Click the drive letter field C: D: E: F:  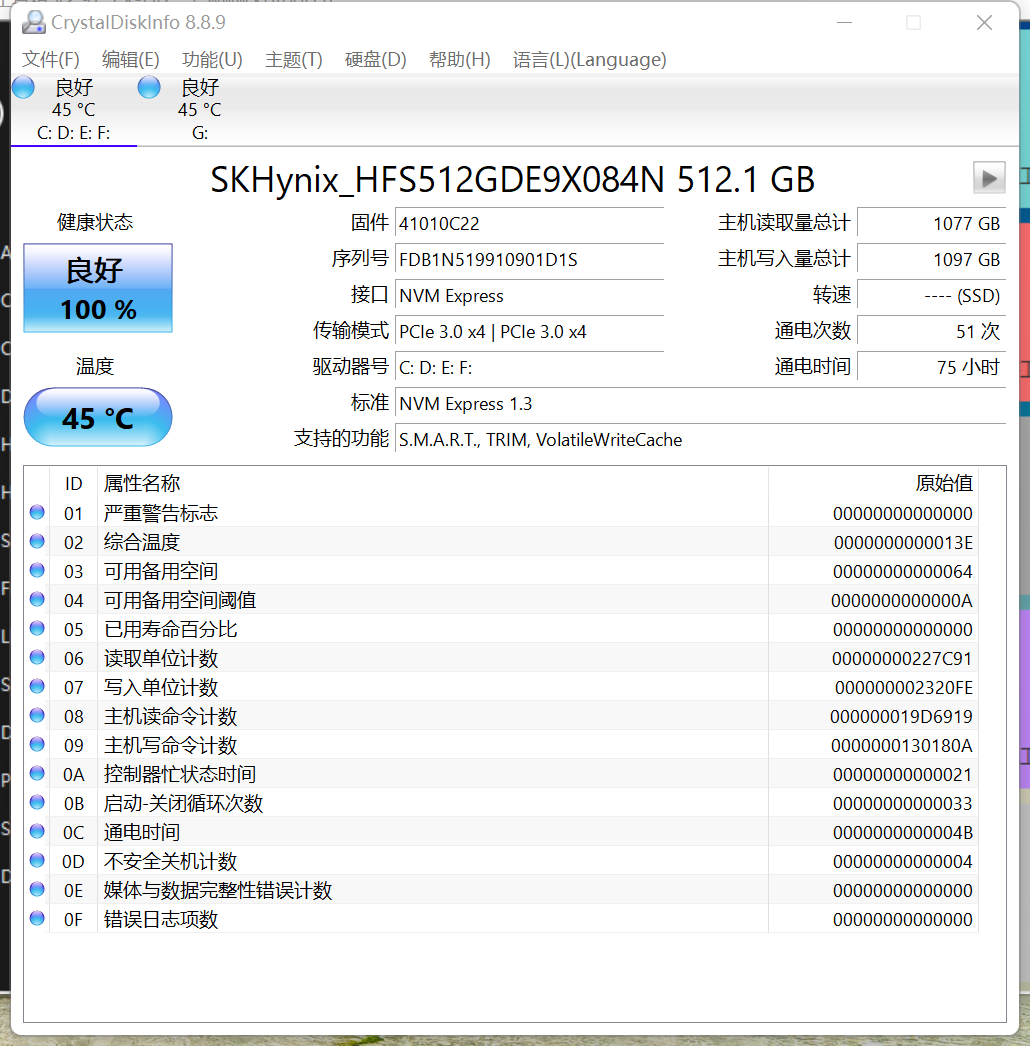tap(529, 368)
